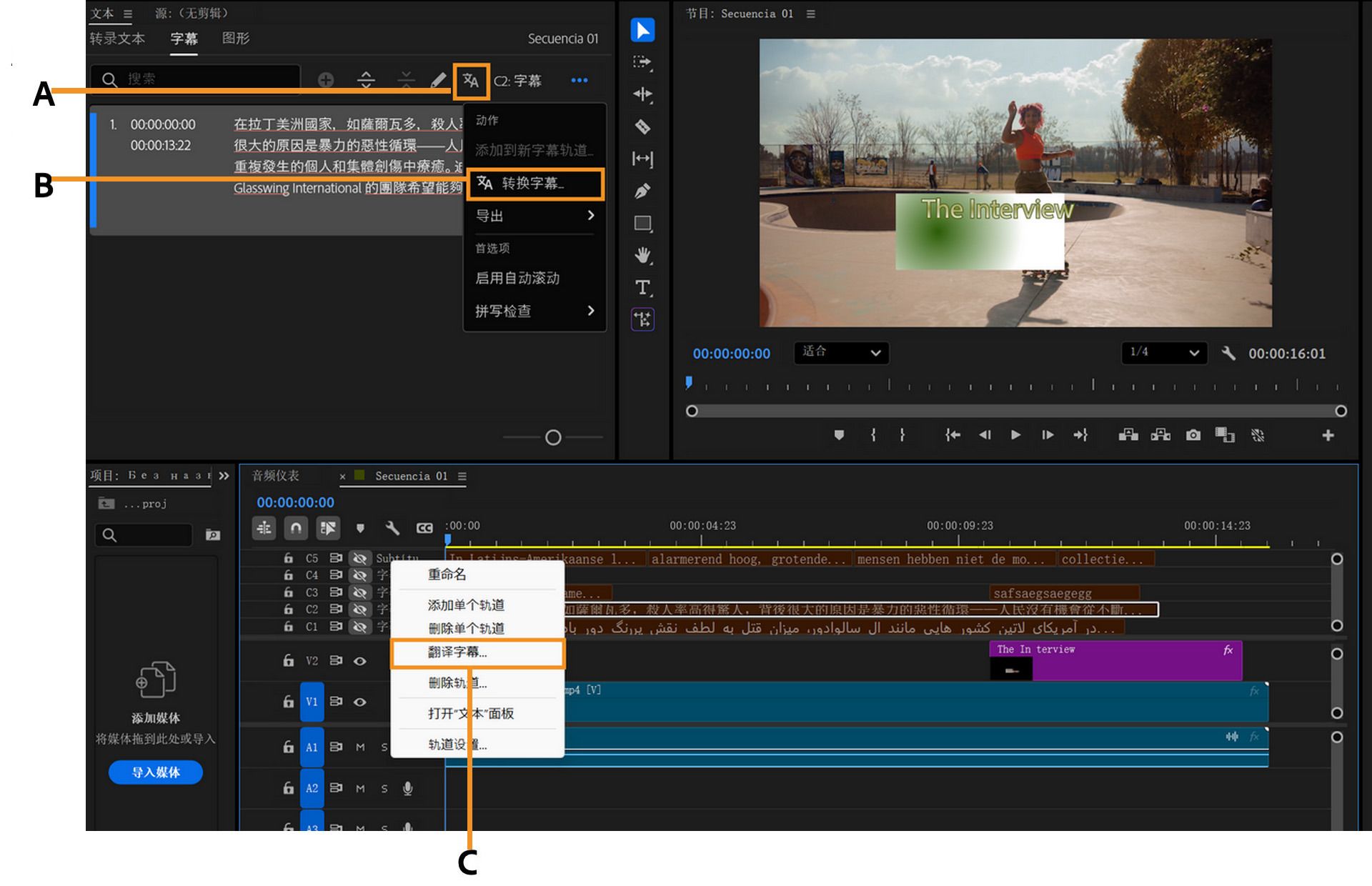1372x886 pixels.
Task: Mute audio track A1
Action: [362, 747]
